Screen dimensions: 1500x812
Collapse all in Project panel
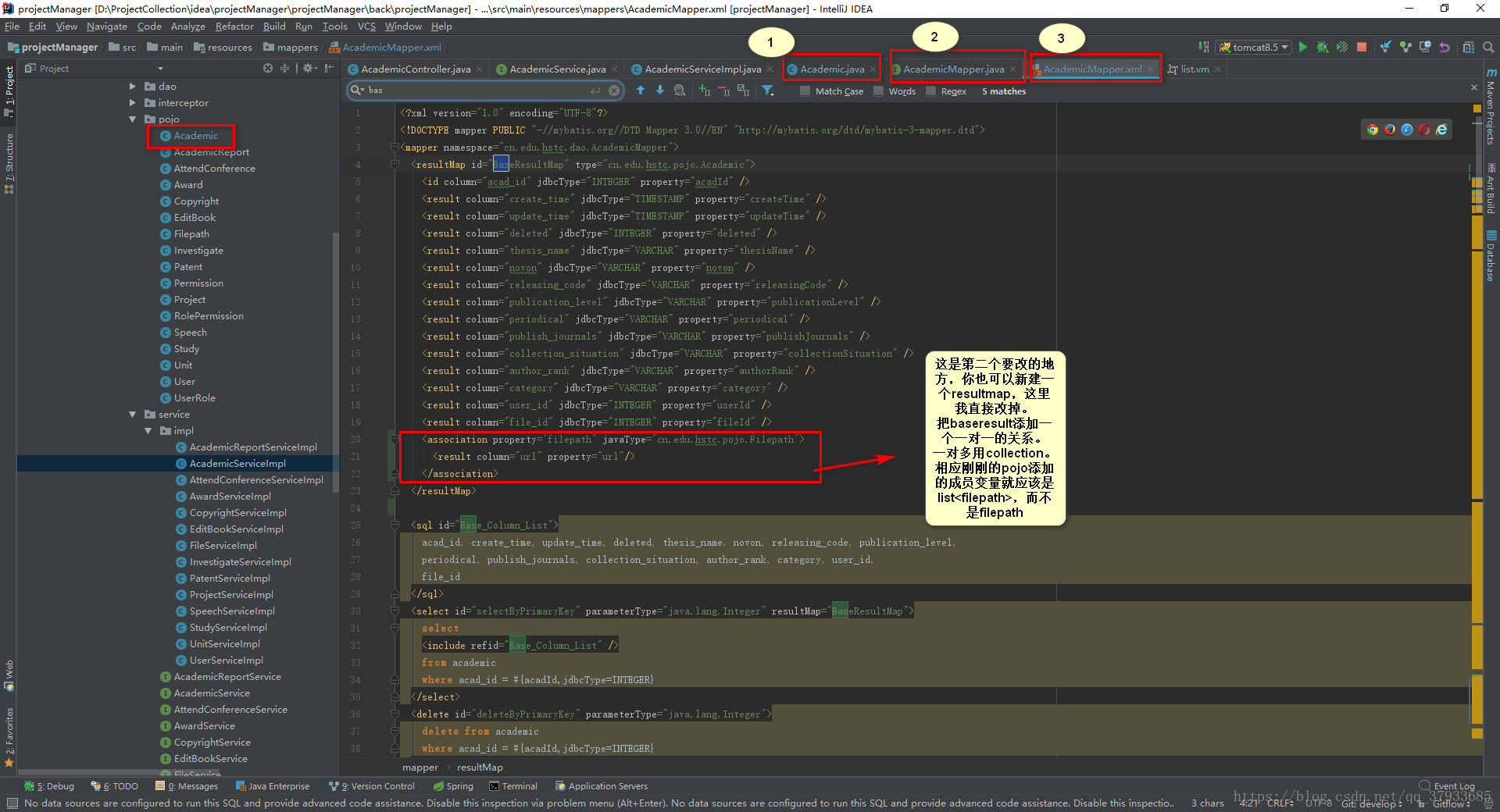pyautogui.click(x=284, y=69)
